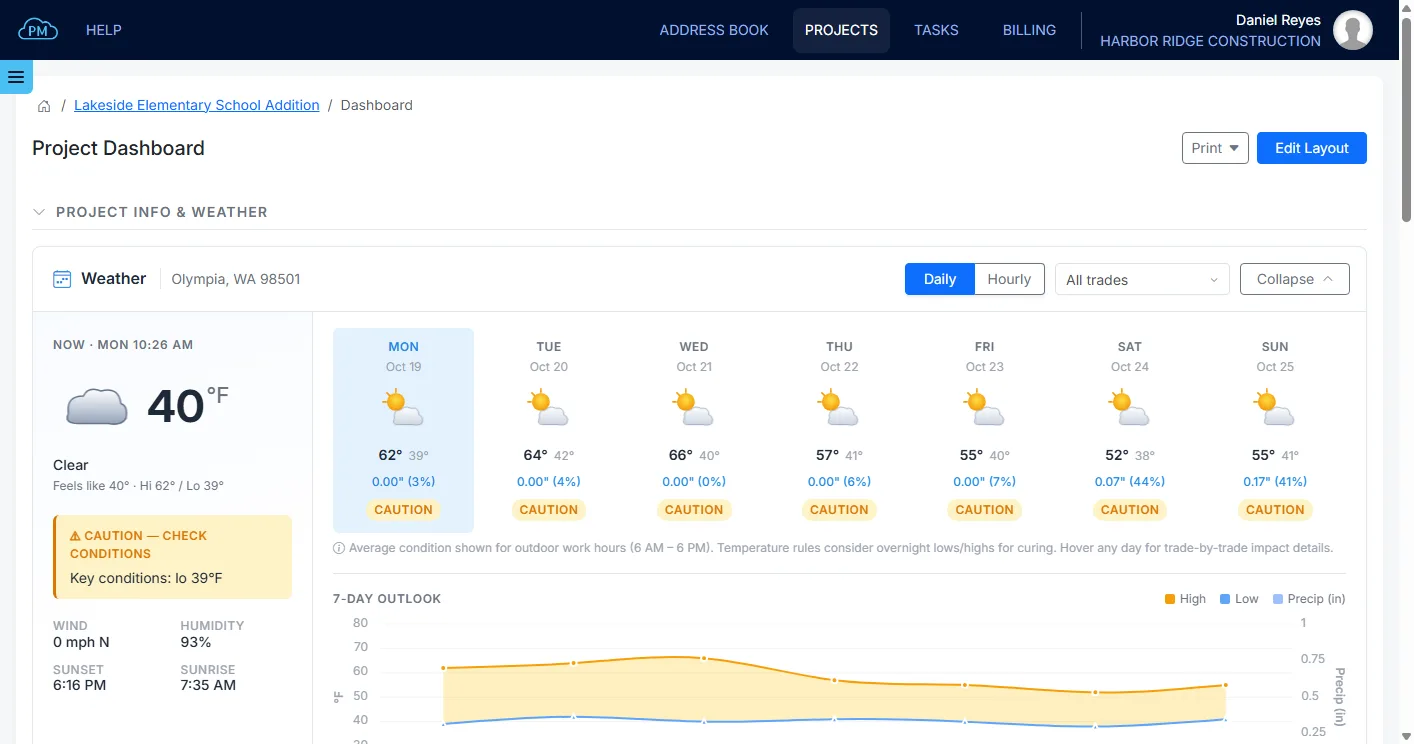Select the Monday Oct 19 forecast card

(x=403, y=430)
